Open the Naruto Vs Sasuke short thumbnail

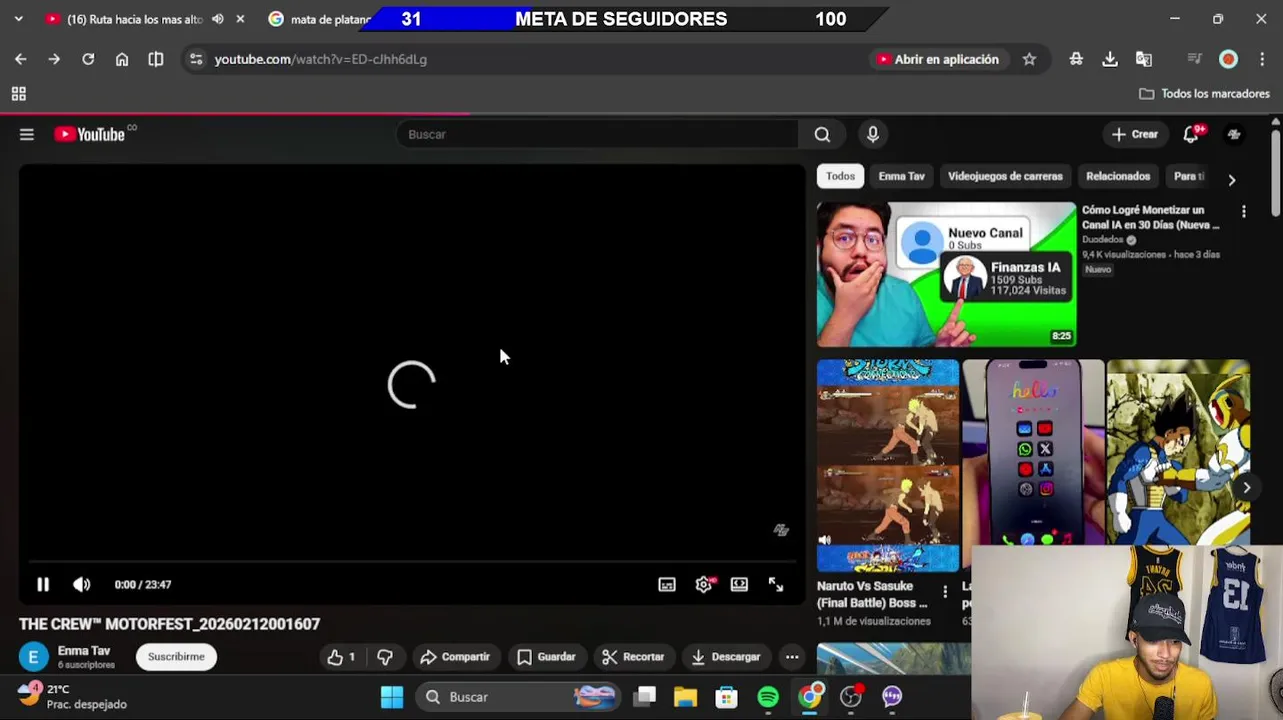pos(888,466)
